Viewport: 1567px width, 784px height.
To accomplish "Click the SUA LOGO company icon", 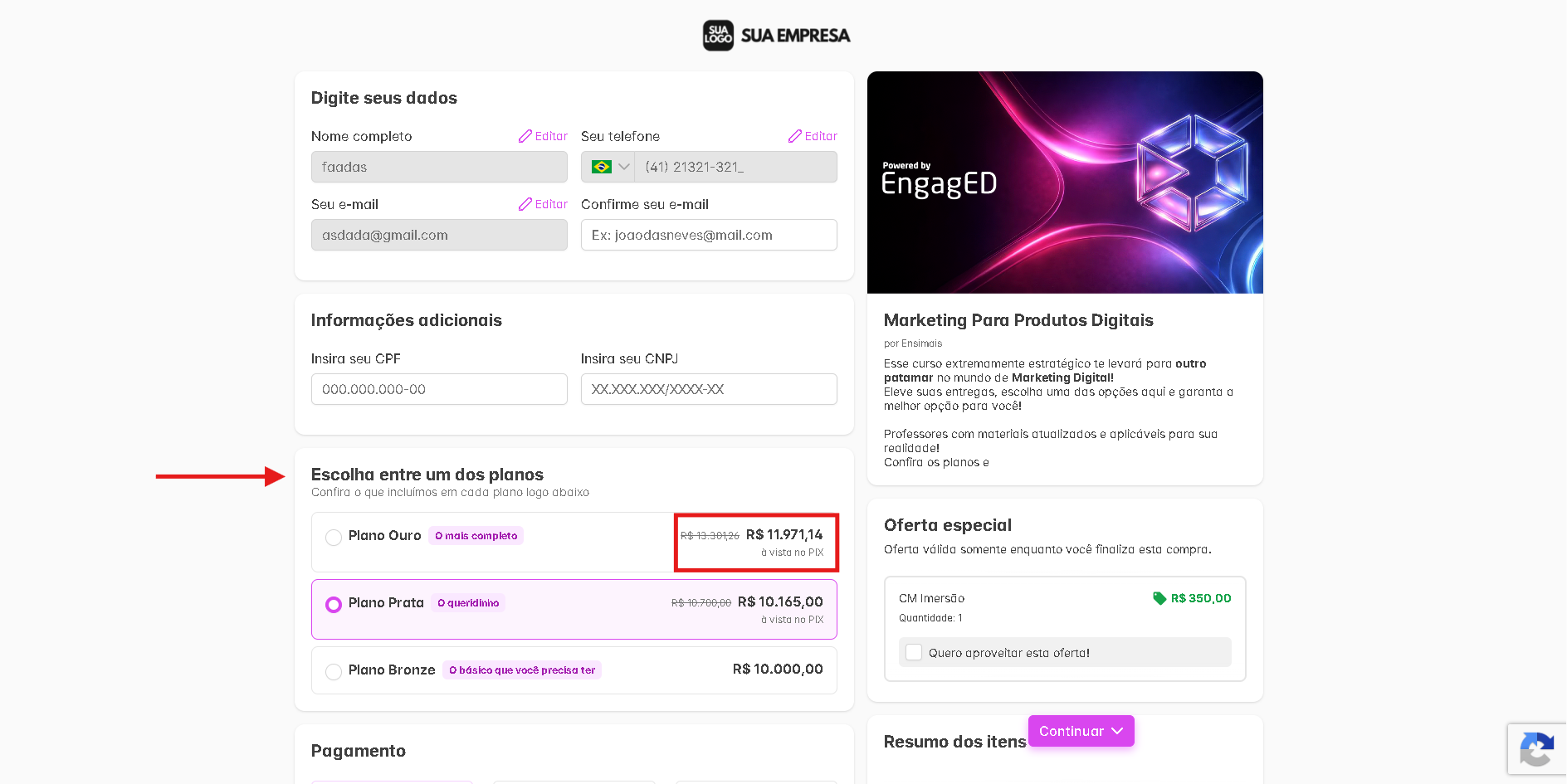I will point(718,36).
